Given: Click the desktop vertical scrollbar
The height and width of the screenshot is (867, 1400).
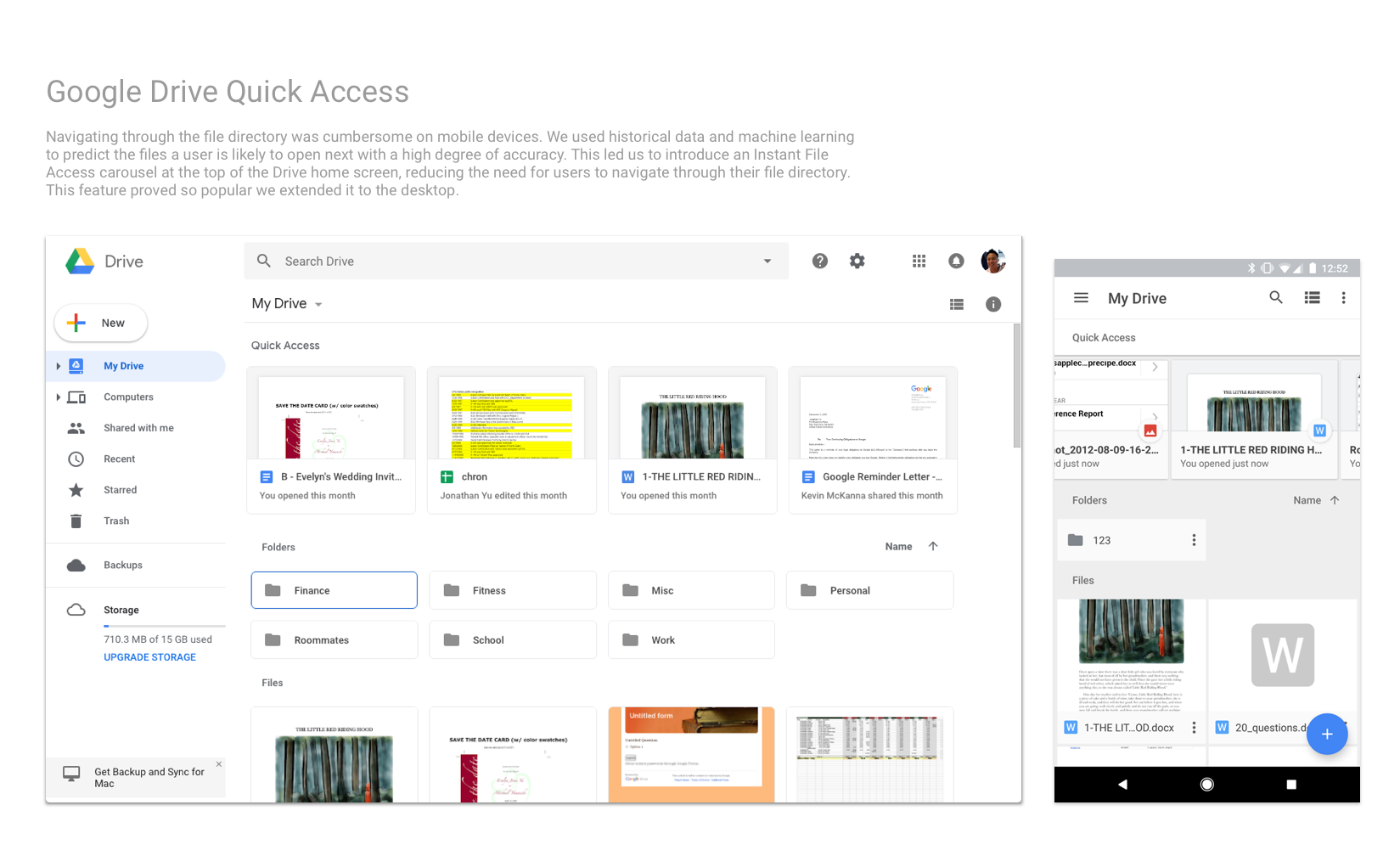Looking at the screenshot, I should click(1017, 386).
